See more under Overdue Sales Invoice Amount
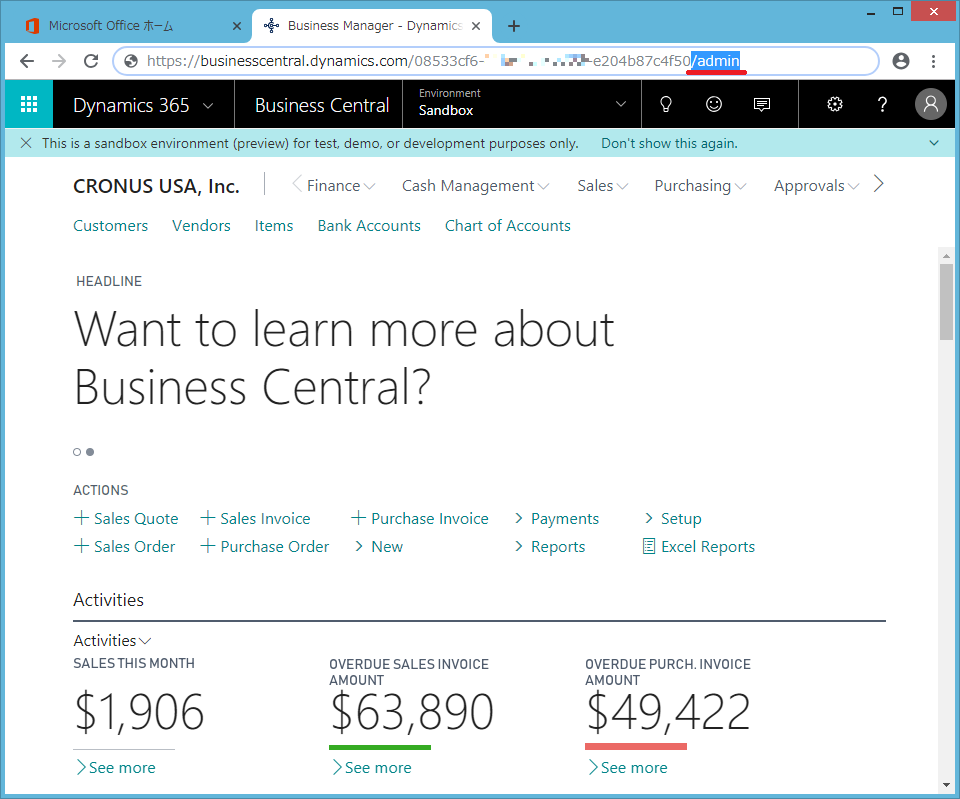 click(x=371, y=767)
